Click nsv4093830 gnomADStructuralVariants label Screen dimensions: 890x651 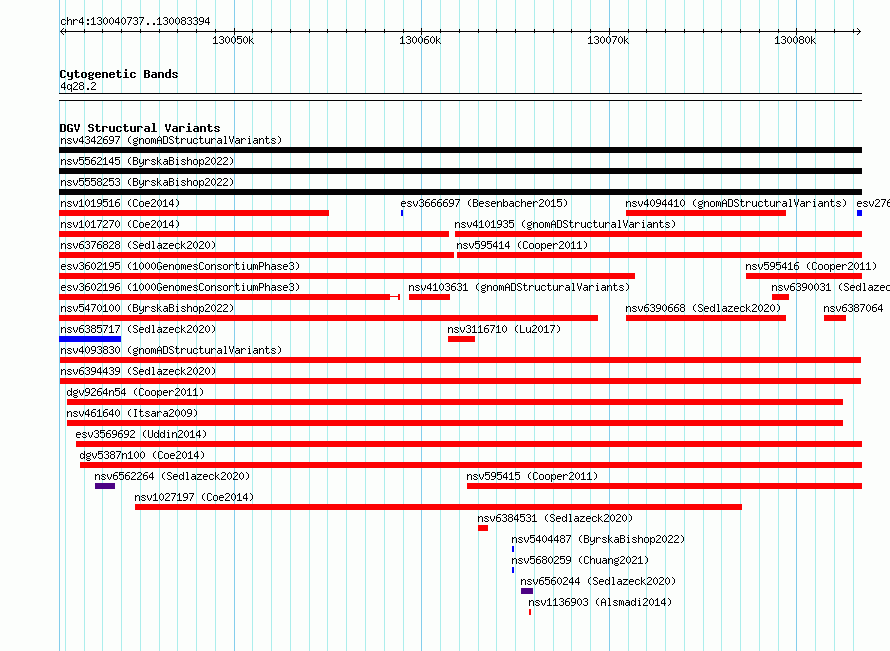pyautogui.click(x=171, y=350)
